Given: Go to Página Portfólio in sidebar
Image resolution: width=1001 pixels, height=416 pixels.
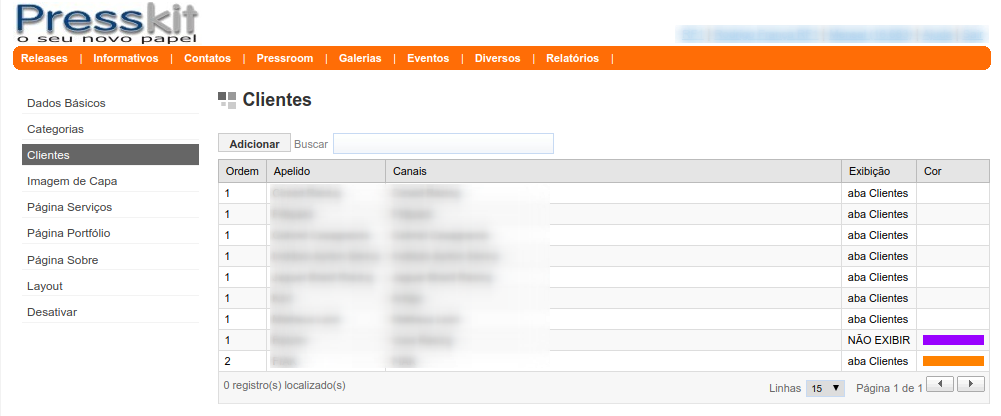Looking at the screenshot, I should (x=69, y=233).
